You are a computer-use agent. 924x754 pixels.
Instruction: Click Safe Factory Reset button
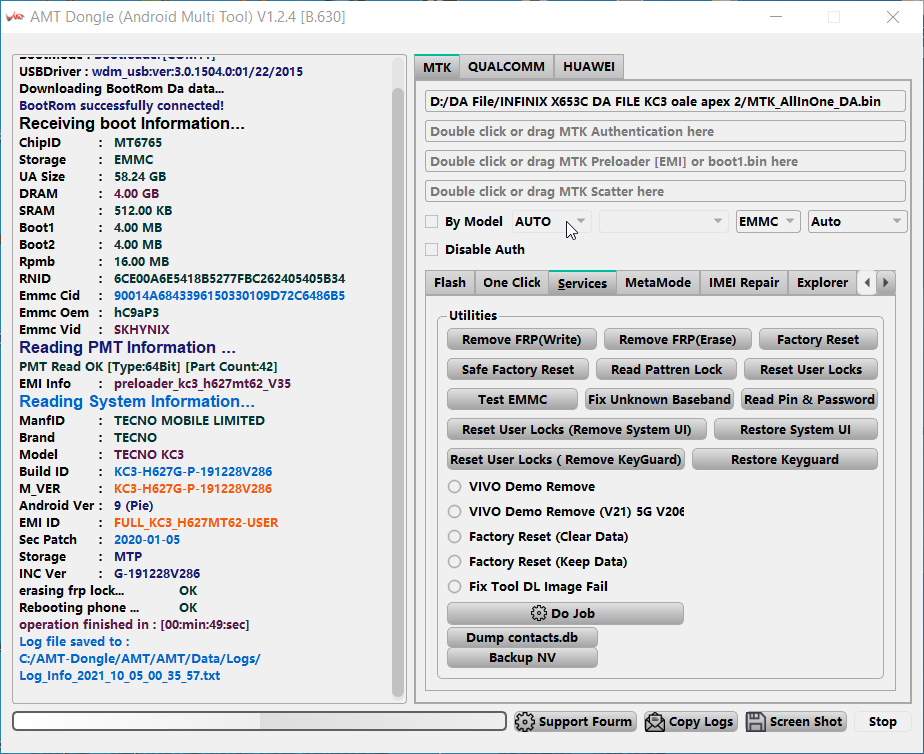click(x=518, y=369)
